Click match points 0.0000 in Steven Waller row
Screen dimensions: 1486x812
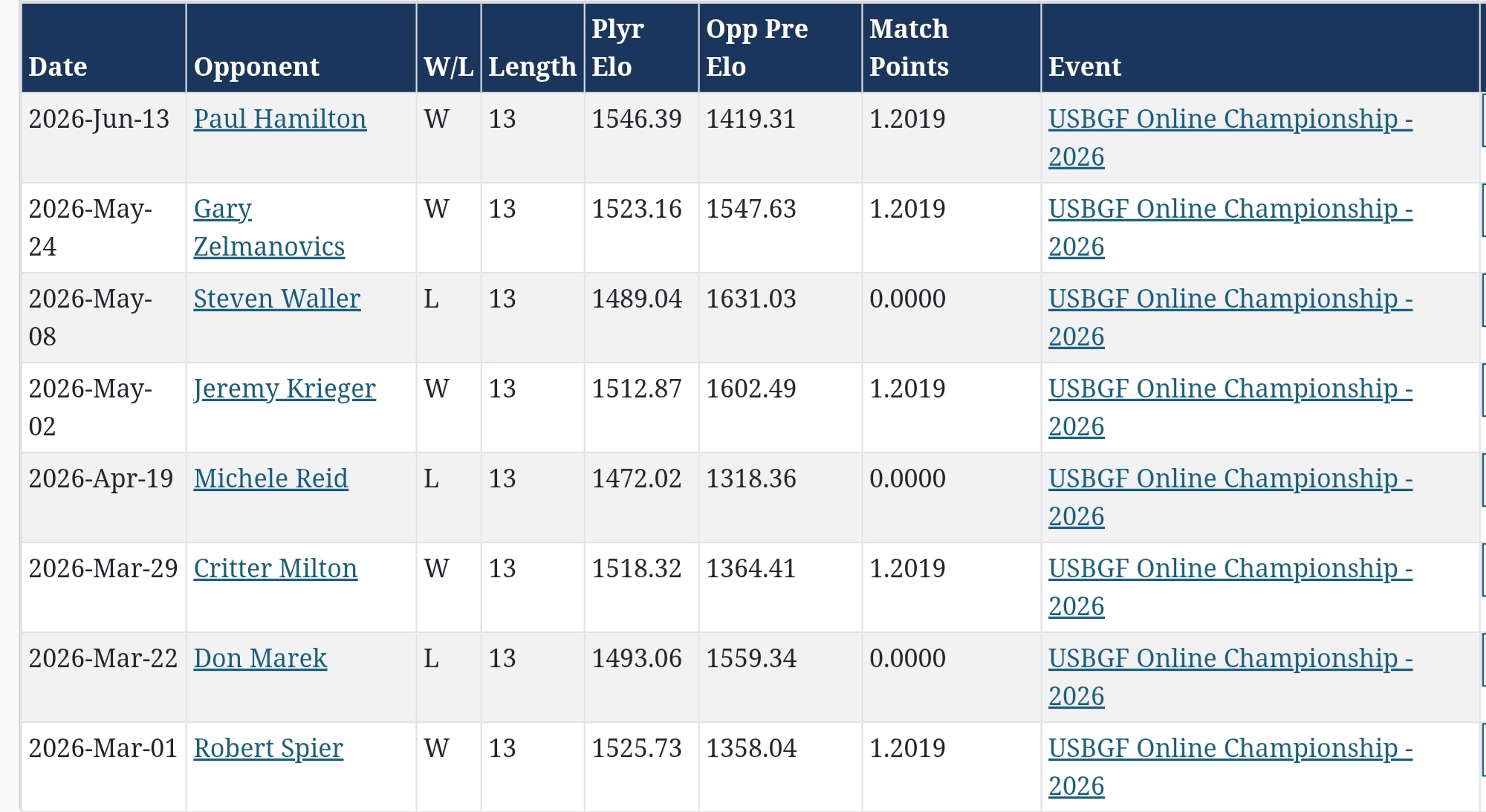click(907, 299)
